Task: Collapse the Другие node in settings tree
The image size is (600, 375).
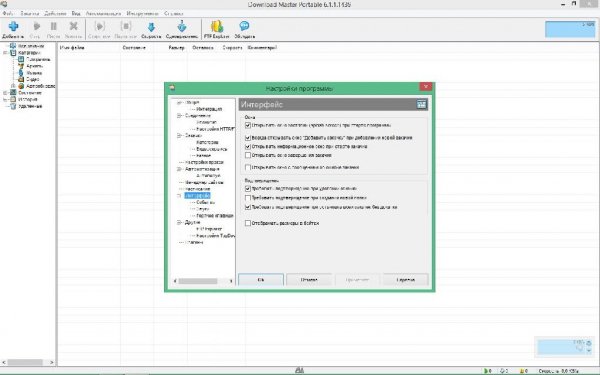Action: click(x=179, y=222)
